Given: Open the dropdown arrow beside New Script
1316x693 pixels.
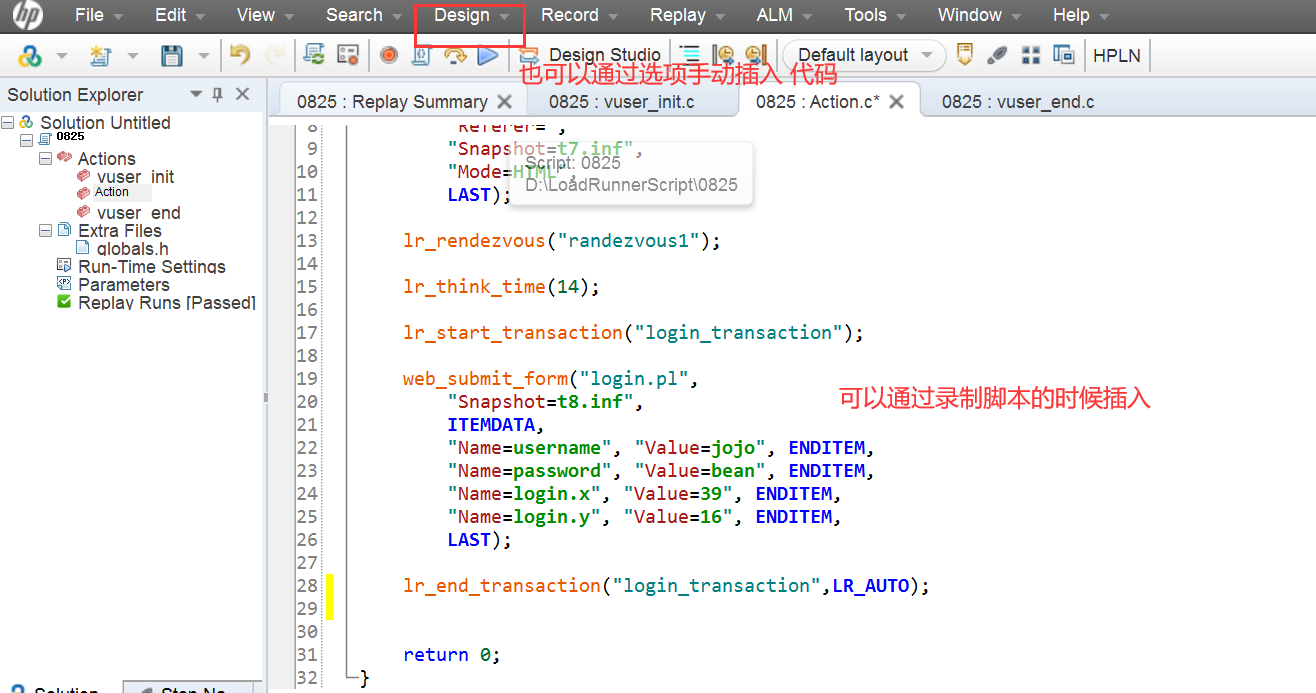Looking at the screenshot, I should [132, 56].
